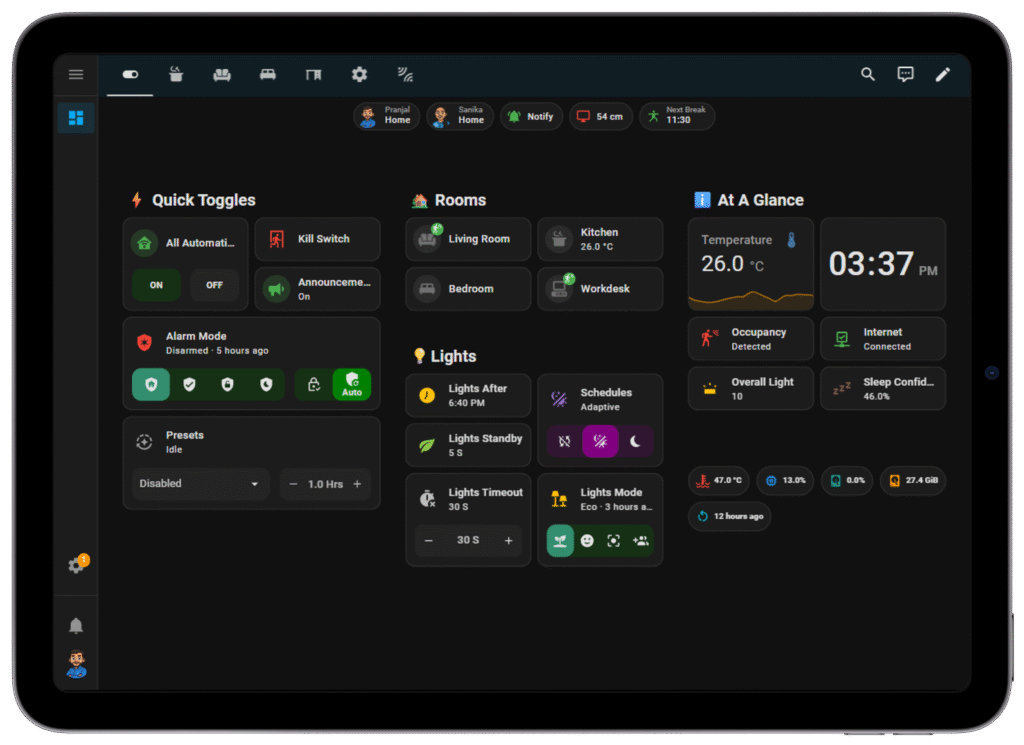The width and height of the screenshot is (1024, 745).
Task: Click the pencil edit dashboard icon
Action: click(x=942, y=75)
